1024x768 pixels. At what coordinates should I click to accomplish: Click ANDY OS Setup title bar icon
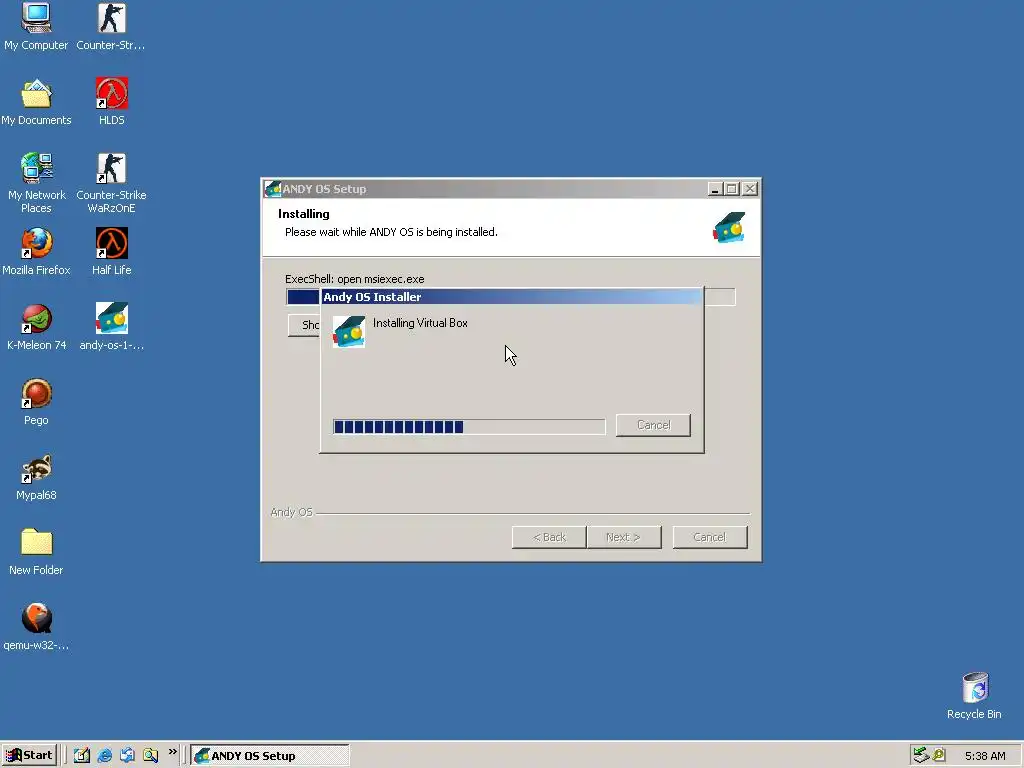point(272,189)
